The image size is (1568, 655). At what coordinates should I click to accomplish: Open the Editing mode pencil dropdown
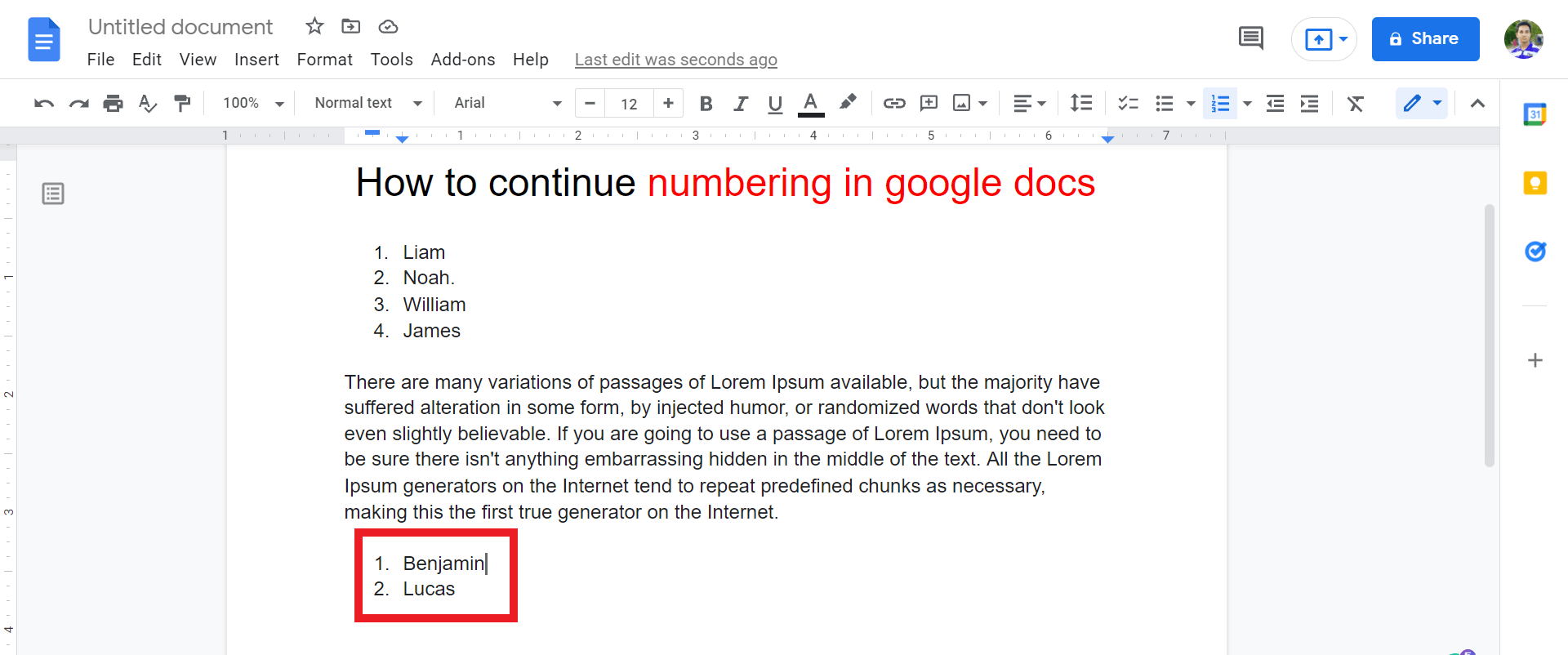[1422, 103]
